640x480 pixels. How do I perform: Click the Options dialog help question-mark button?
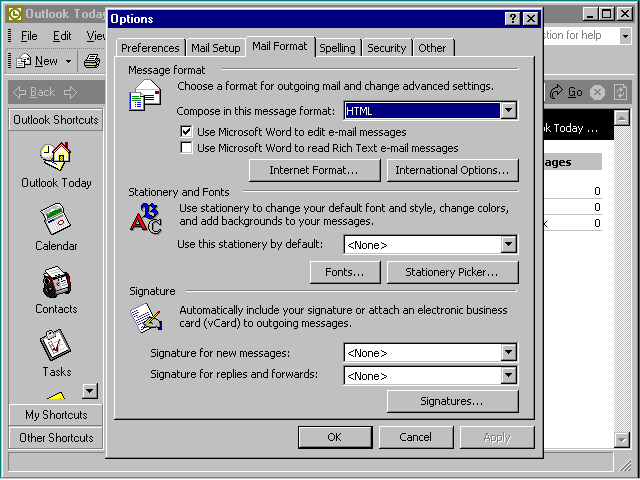pyautogui.click(x=513, y=19)
